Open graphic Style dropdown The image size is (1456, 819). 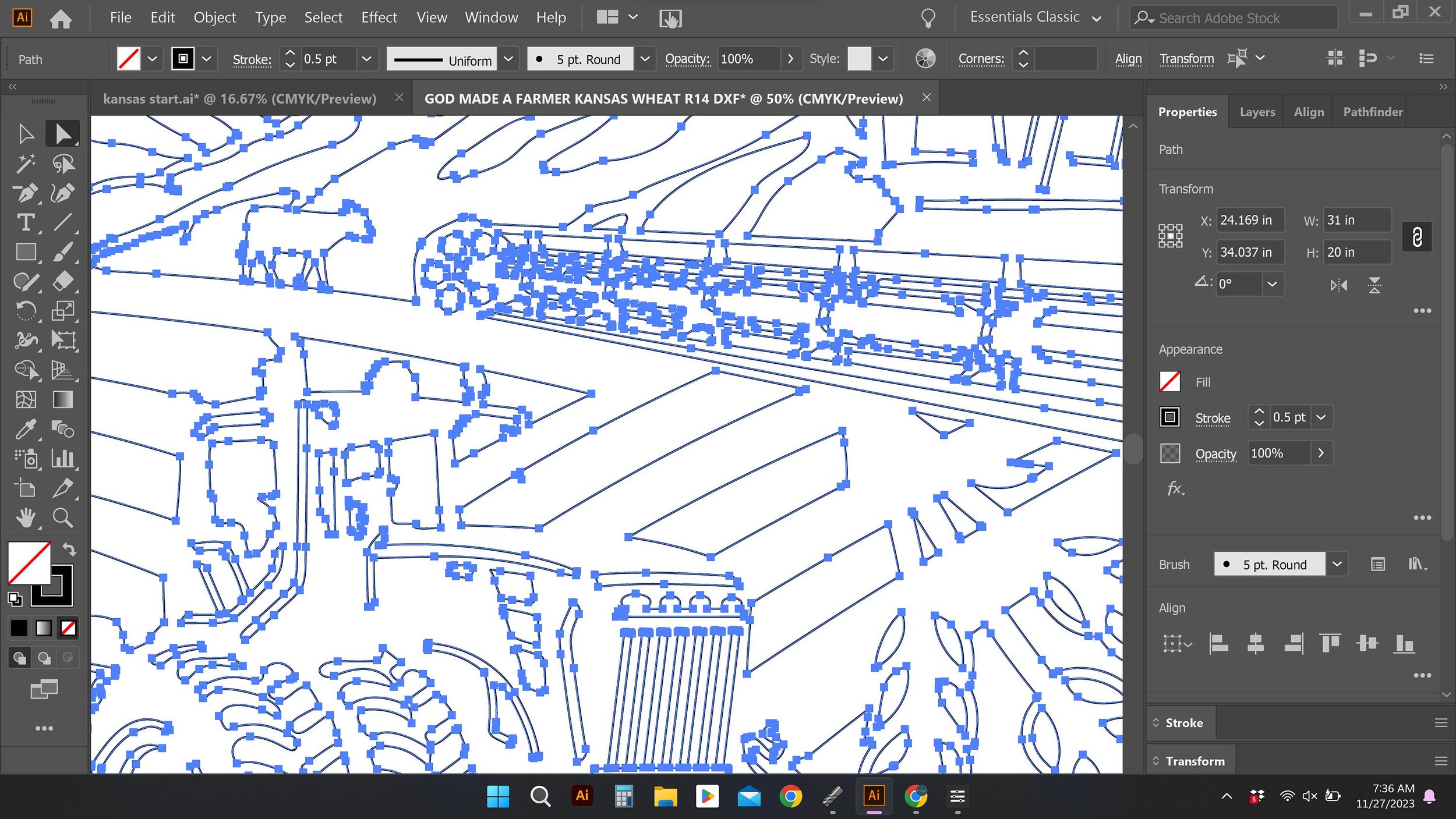point(883,59)
